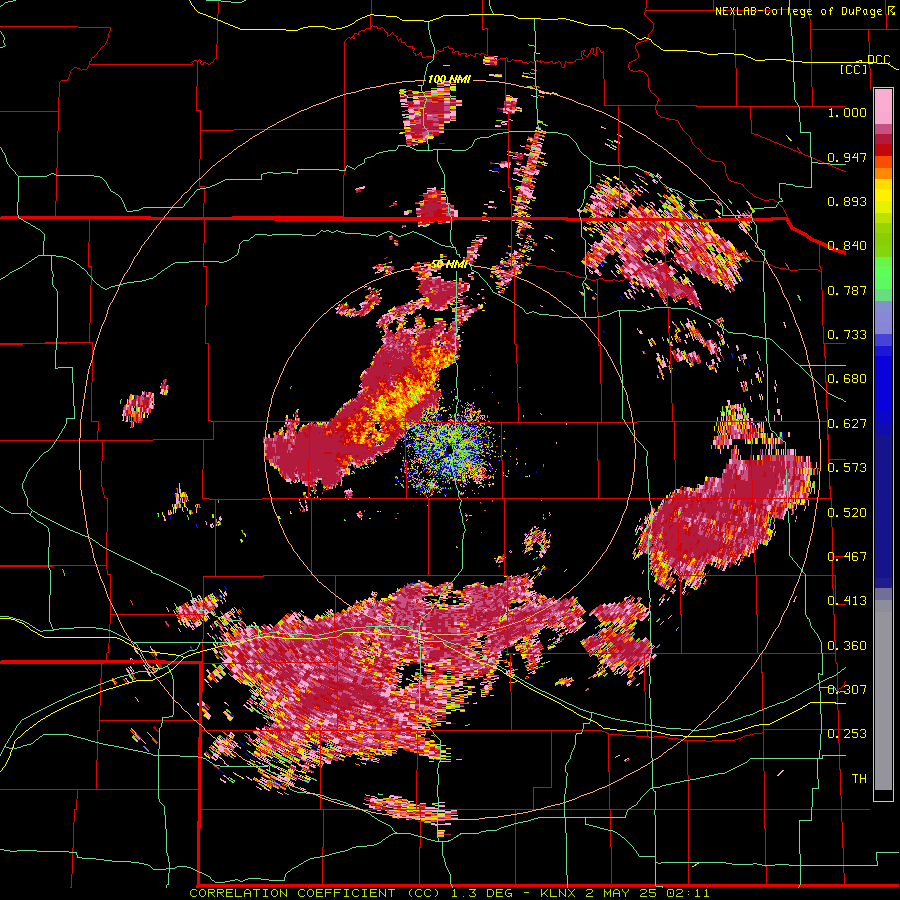This screenshot has height=900, width=900.
Task: Select the 0.733 scale value
Action: tap(847, 335)
